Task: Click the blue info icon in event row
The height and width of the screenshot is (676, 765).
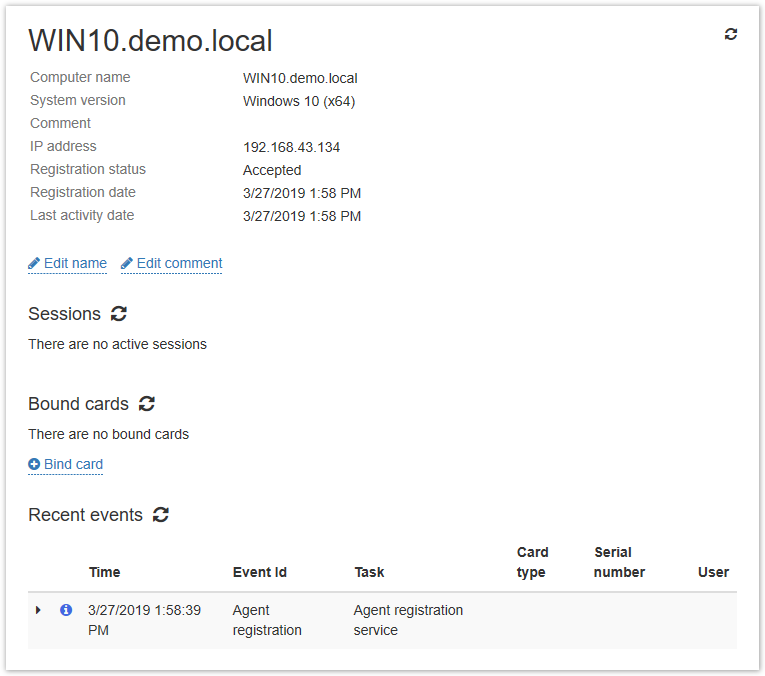Action: pyautogui.click(x=66, y=610)
